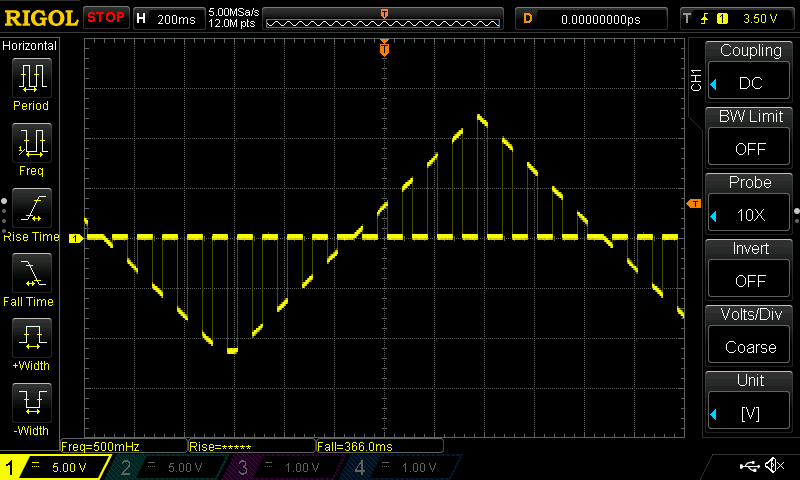Select channel 3 tab showing 1.00 V
Screen dimensions: 800x480
click(x=286, y=467)
